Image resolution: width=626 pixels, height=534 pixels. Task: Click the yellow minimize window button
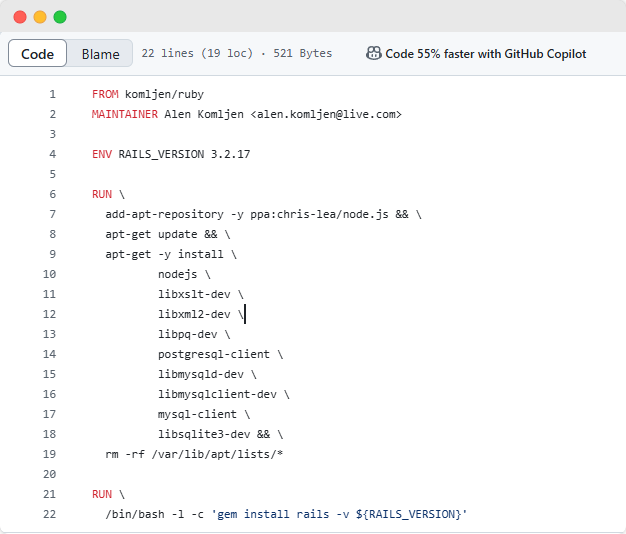[x=40, y=17]
